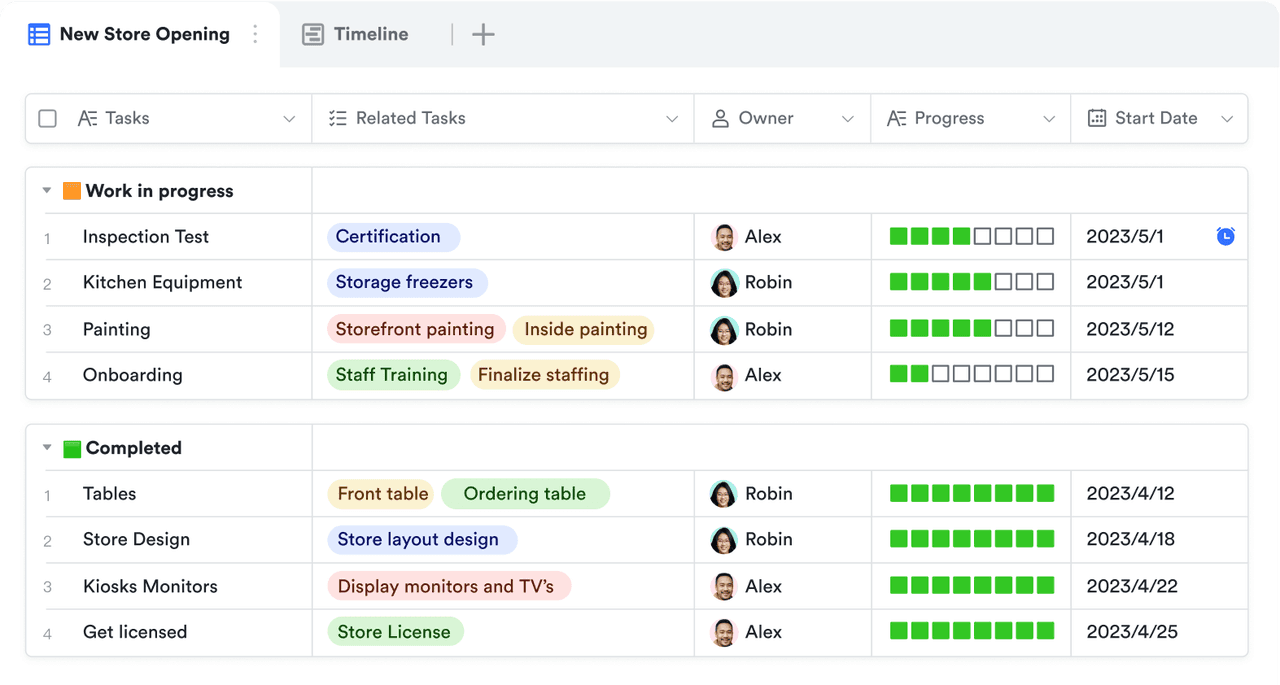Collapse the Work in progress group
The image size is (1280, 685).
(46, 191)
